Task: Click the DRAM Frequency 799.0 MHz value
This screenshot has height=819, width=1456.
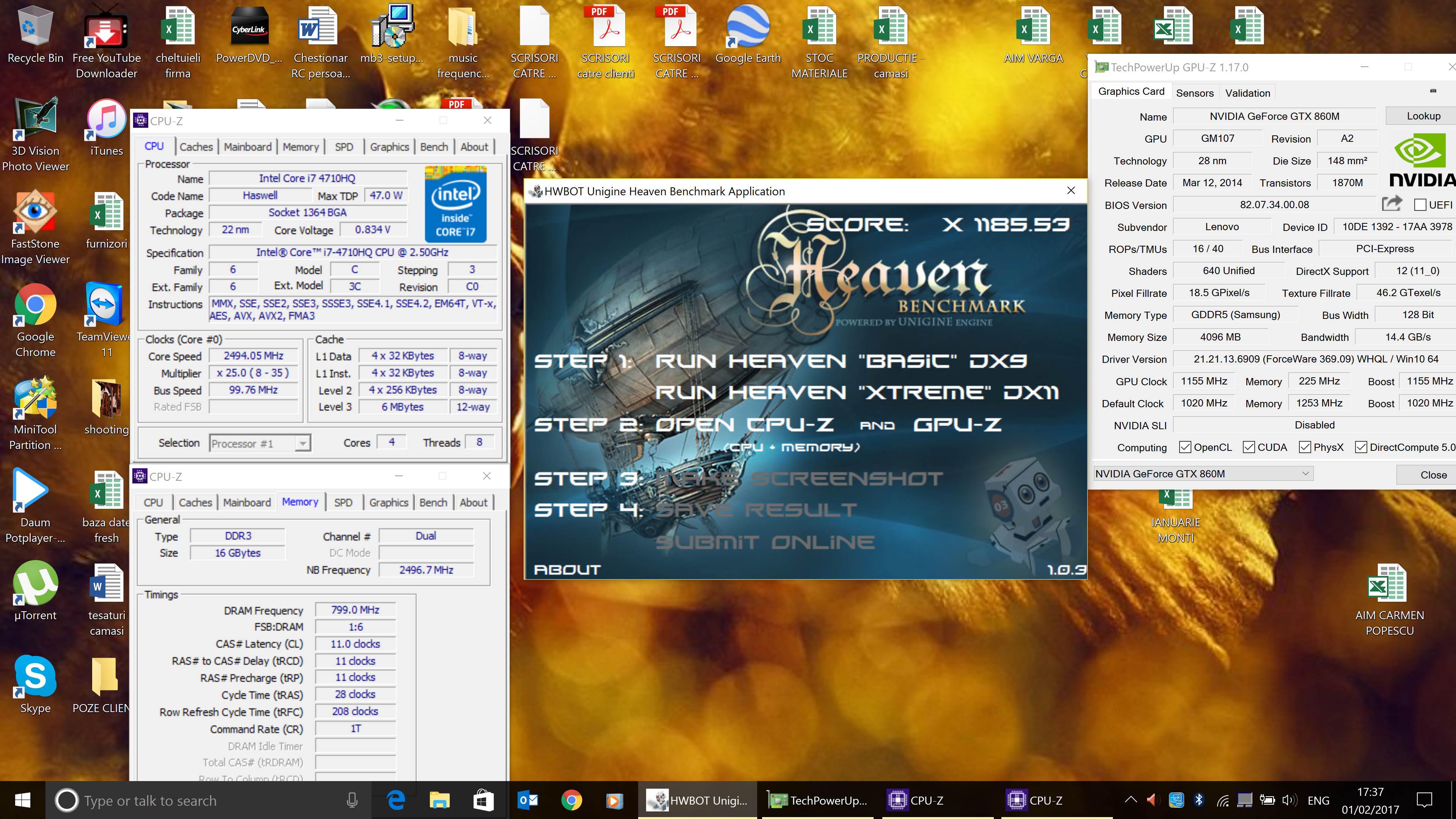Action: (355, 610)
